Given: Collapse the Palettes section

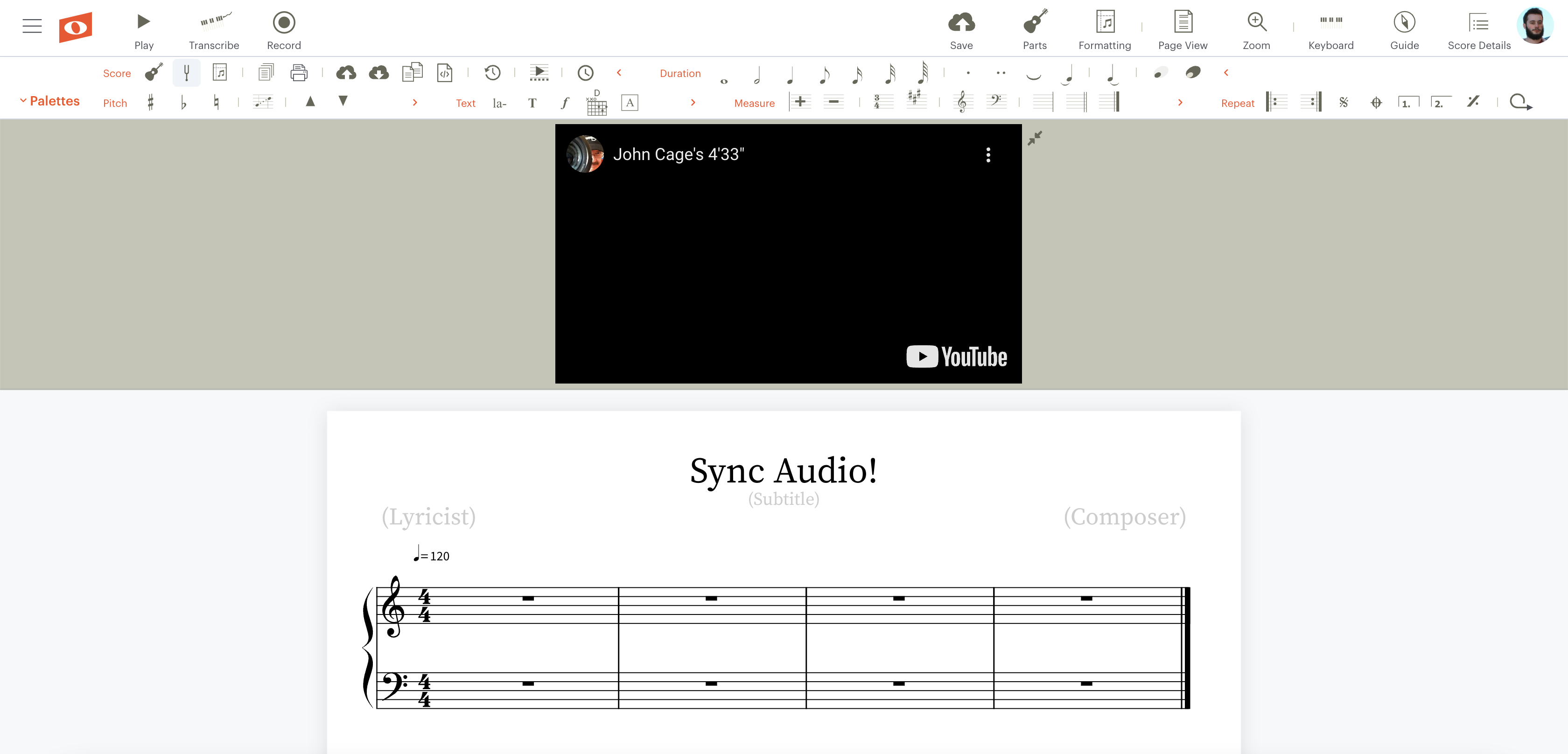Looking at the screenshot, I should (49, 101).
